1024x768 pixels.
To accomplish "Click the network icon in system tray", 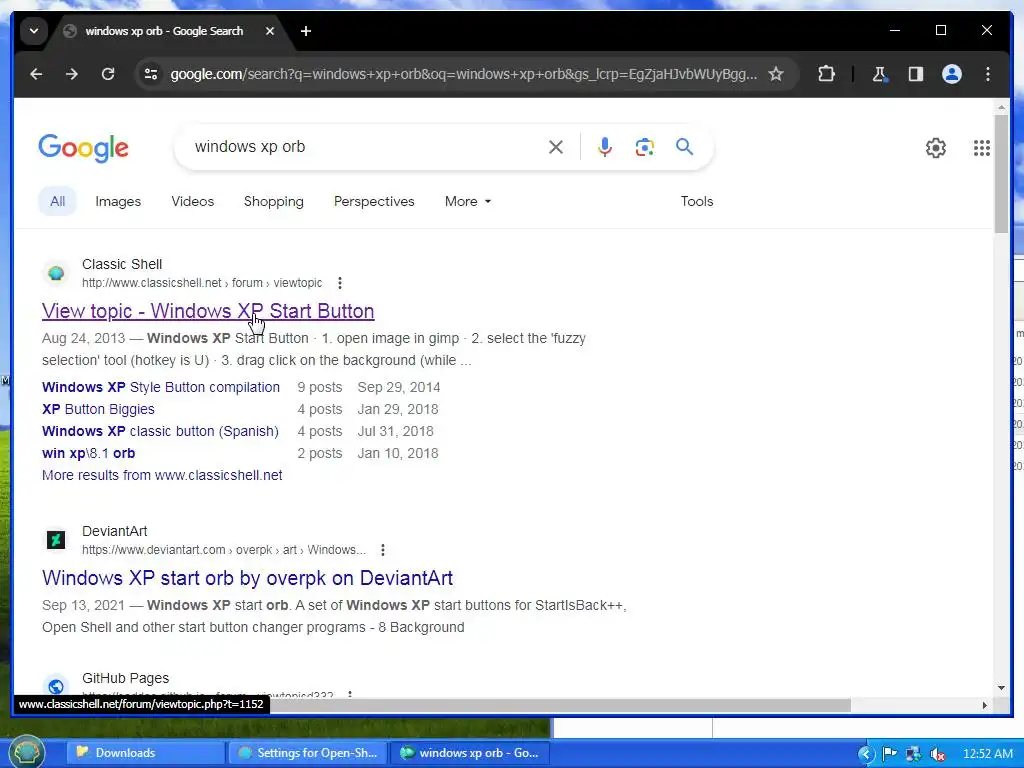I will point(913,754).
